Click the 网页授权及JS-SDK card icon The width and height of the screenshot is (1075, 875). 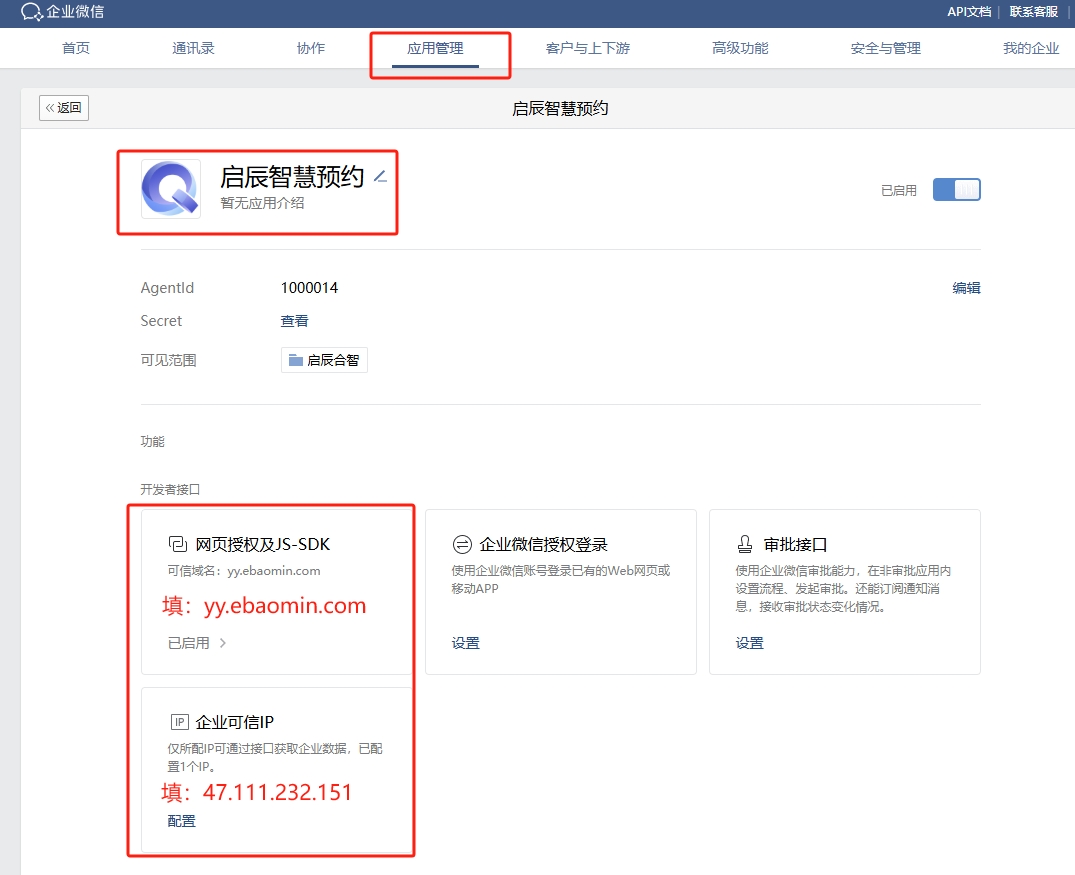pos(178,544)
